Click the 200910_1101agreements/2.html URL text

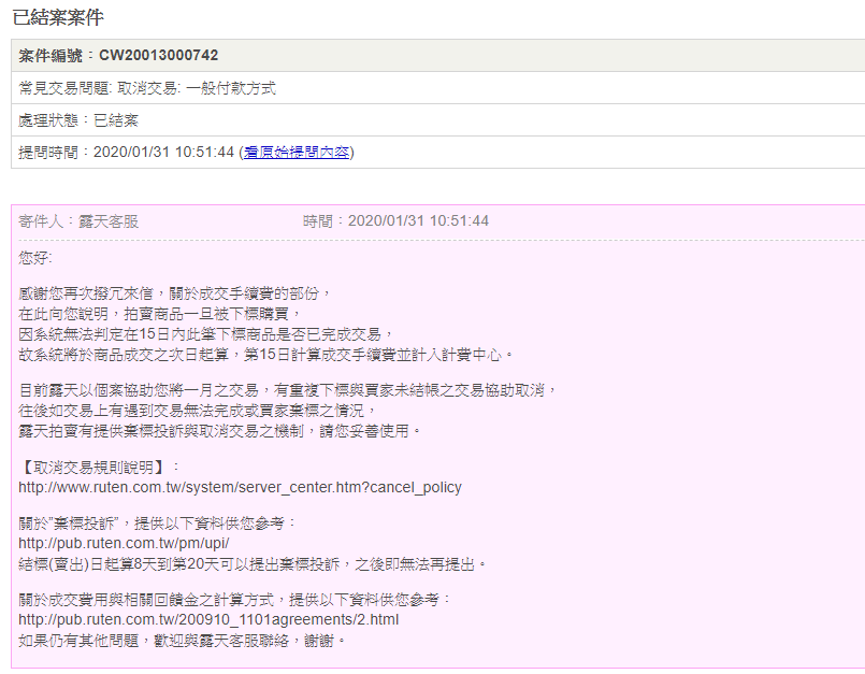tap(209, 620)
